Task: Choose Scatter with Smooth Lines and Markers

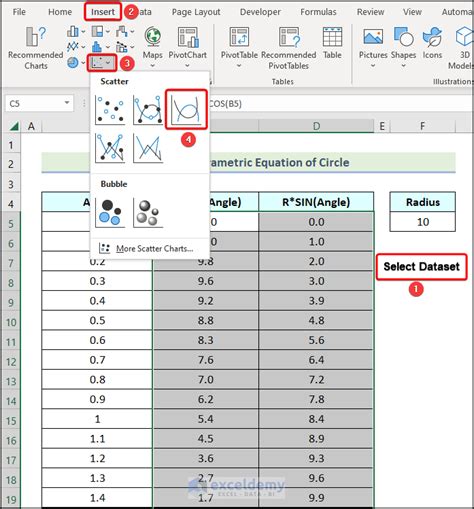Action: [148, 110]
